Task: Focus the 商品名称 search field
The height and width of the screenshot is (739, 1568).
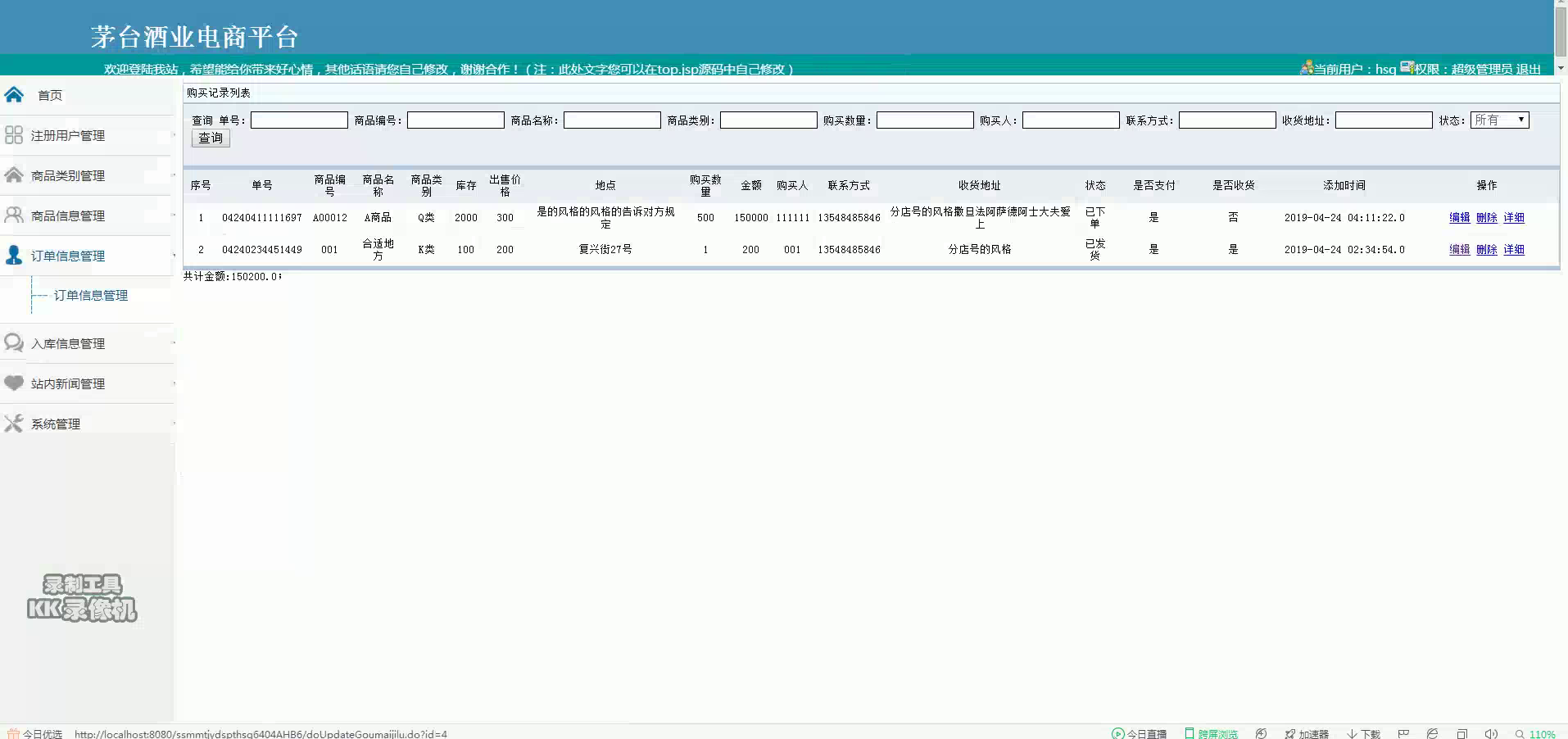Action: pos(612,120)
